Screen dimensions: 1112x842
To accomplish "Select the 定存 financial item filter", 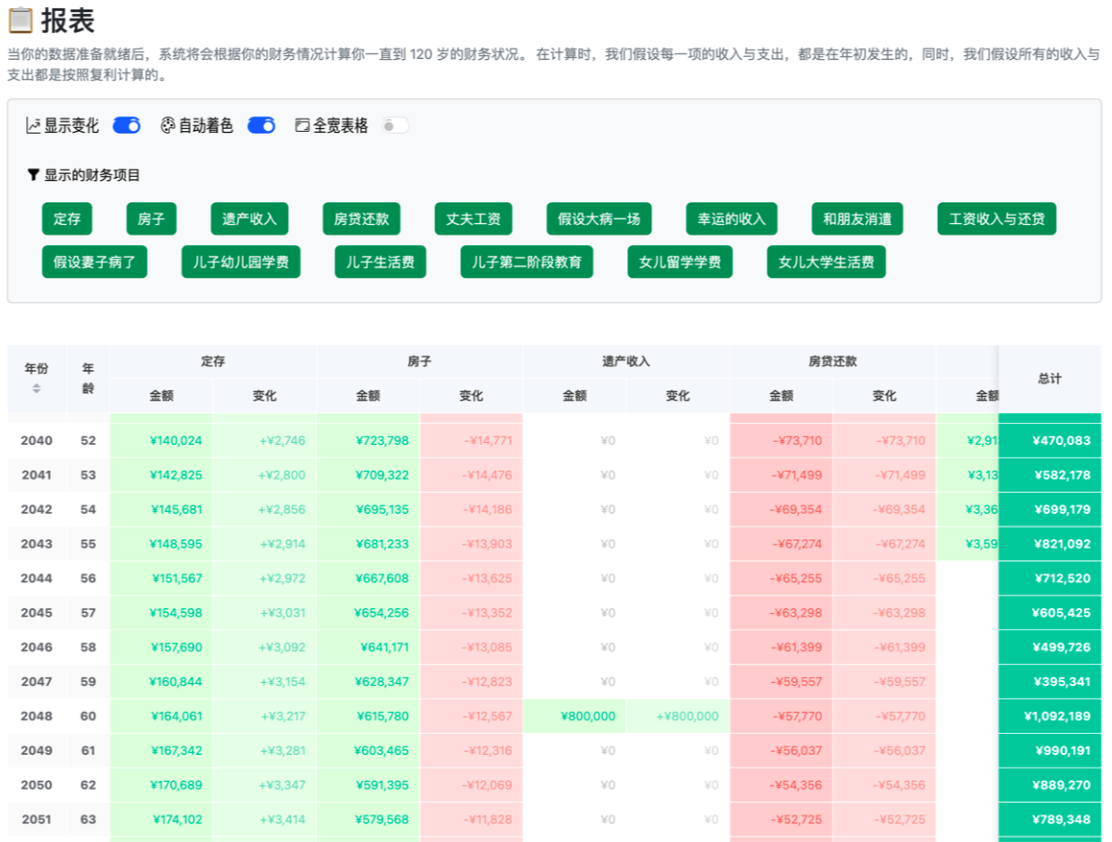I will (67, 218).
